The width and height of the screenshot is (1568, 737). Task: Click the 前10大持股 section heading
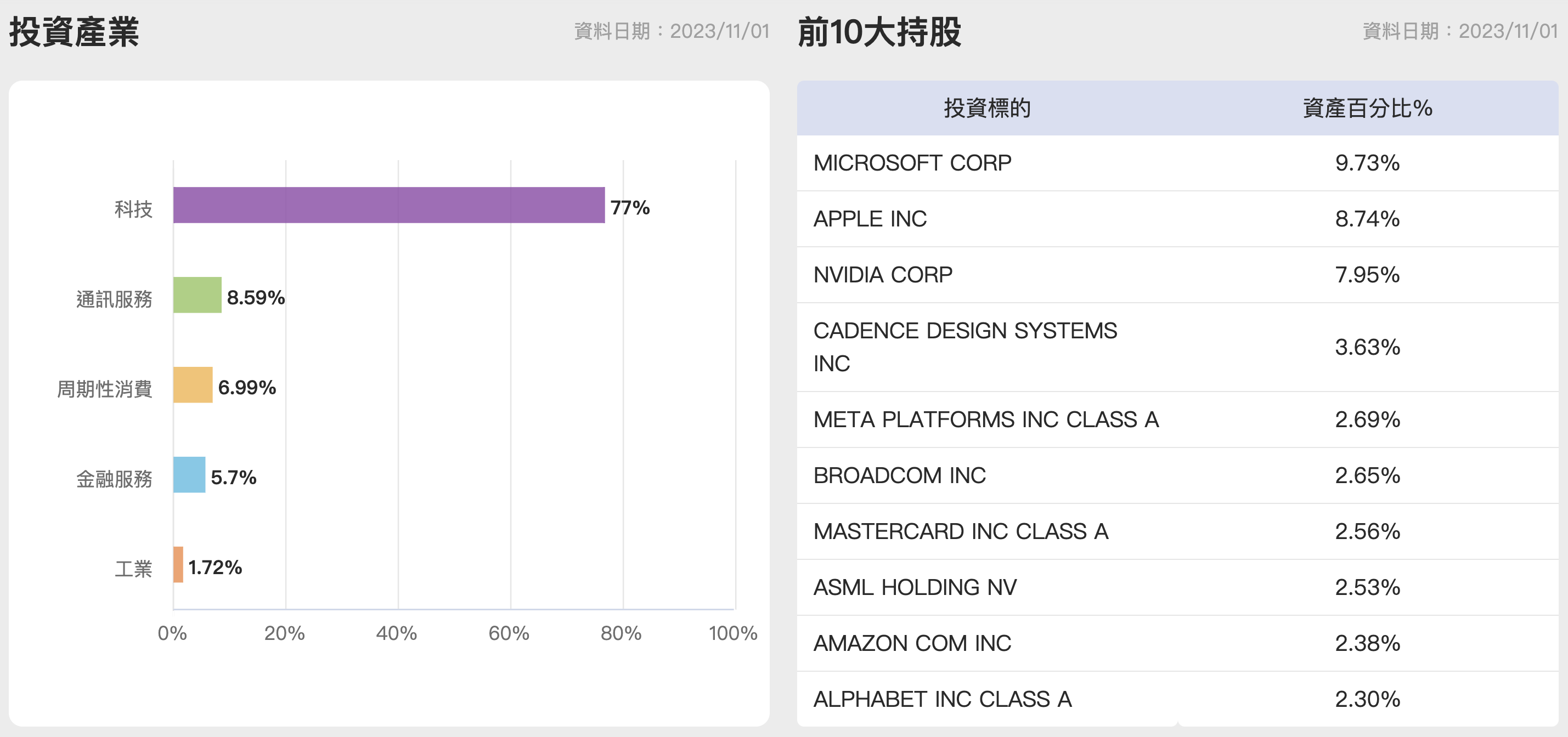[879, 32]
